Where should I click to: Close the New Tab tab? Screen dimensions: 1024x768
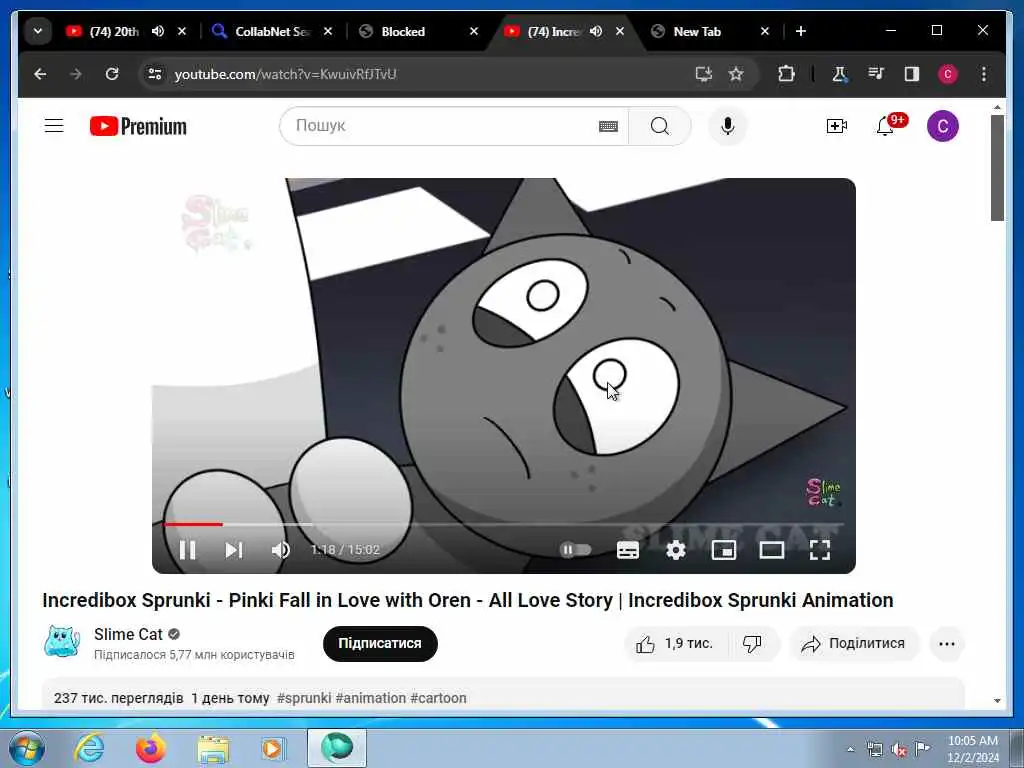pyautogui.click(x=765, y=31)
